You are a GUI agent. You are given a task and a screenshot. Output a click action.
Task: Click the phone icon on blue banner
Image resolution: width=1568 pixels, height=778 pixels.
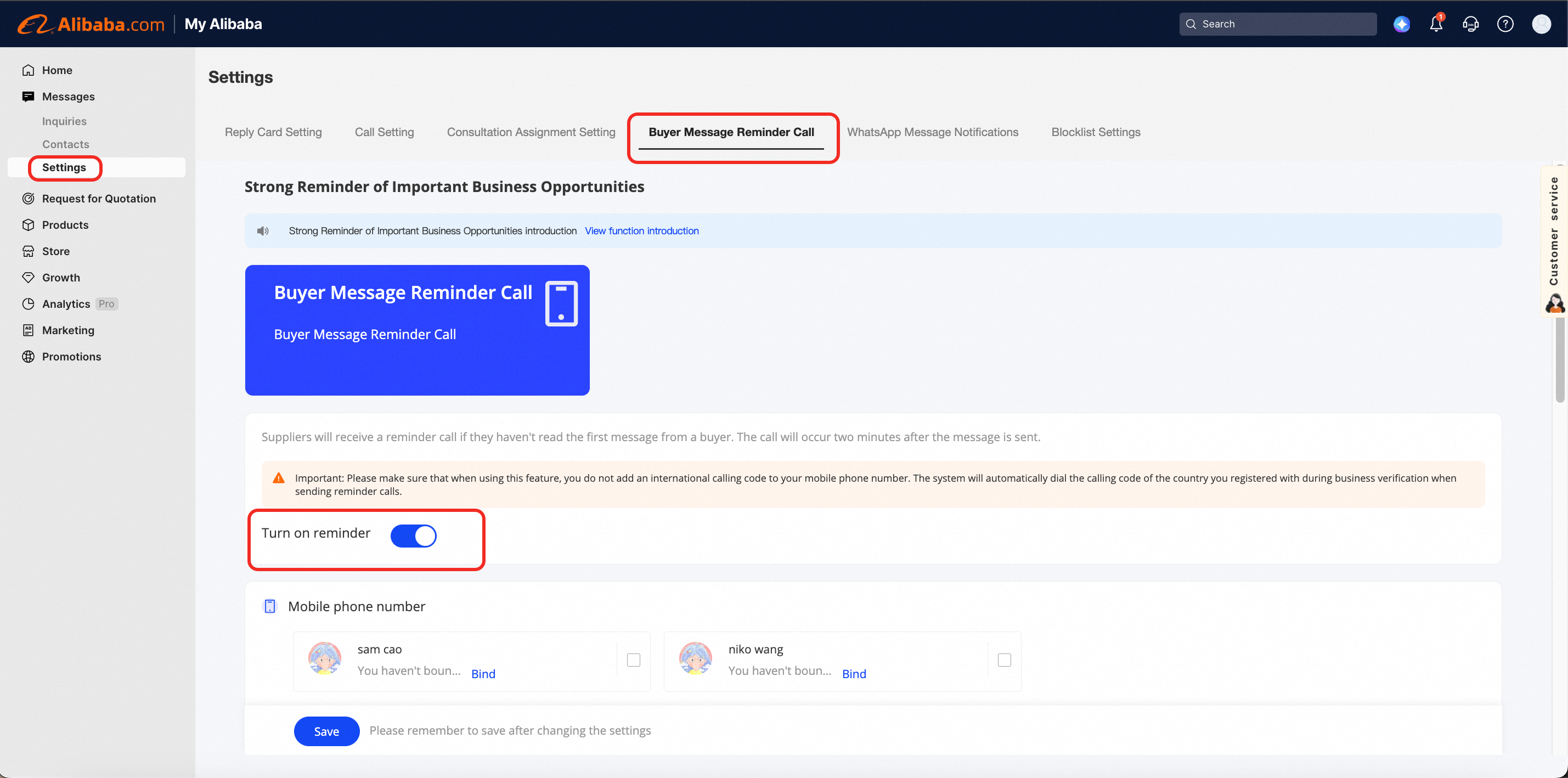(561, 303)
